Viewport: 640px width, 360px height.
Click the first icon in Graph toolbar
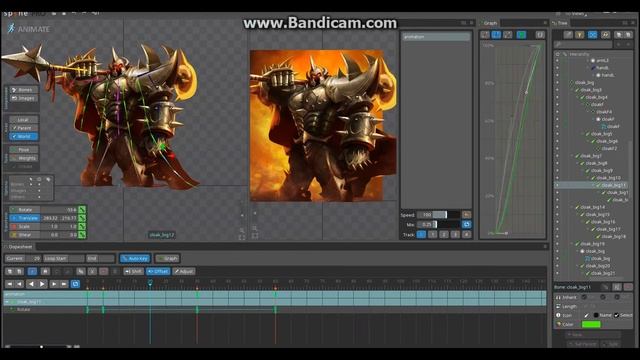485,35
